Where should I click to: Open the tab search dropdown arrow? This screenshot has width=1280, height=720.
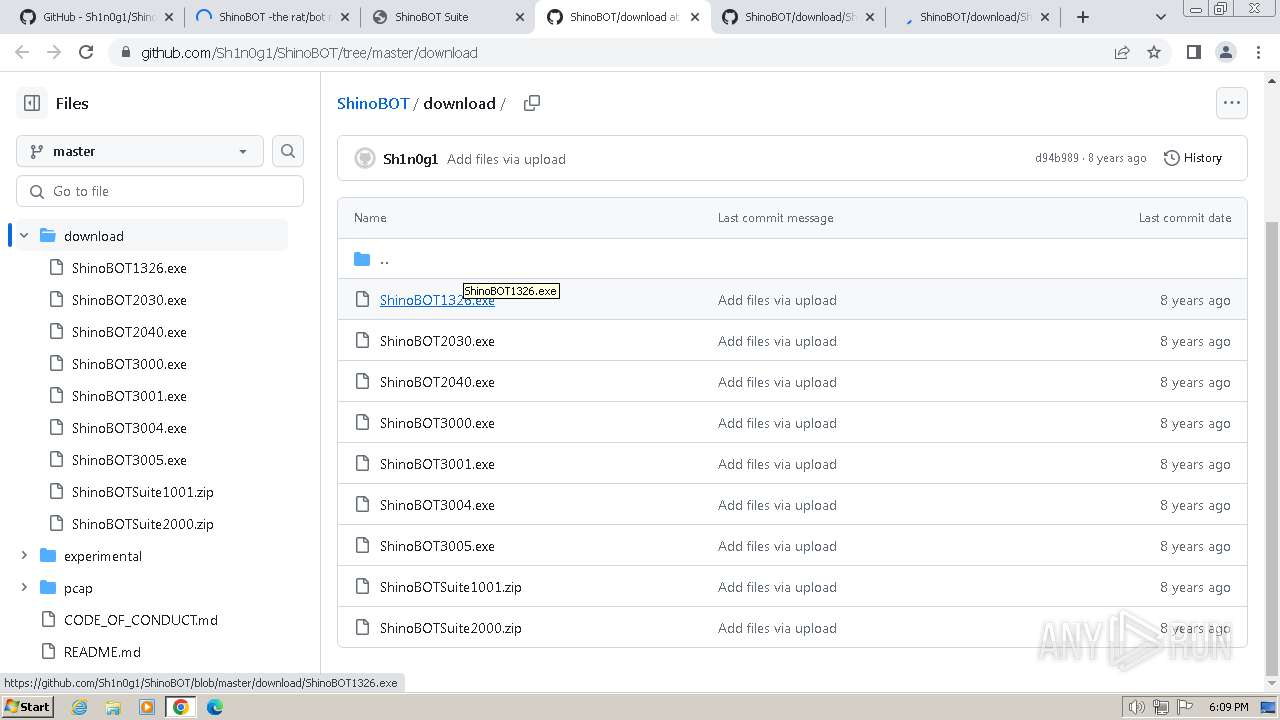click(x=1161, y=17)
